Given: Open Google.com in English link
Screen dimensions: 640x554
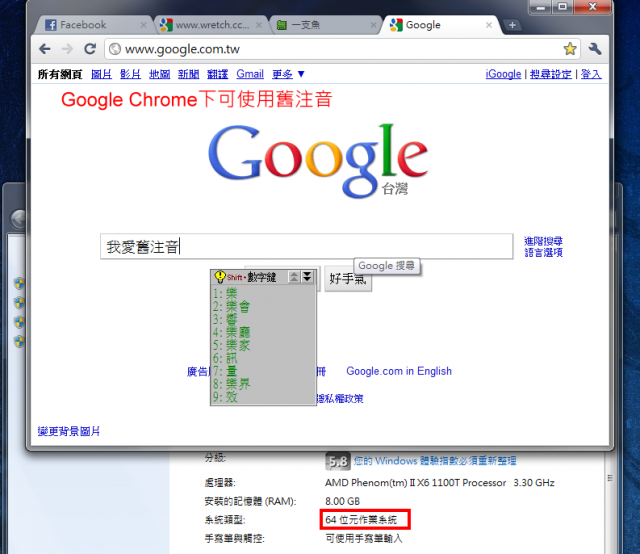Looking at the screenshot, I should [399, 371].
